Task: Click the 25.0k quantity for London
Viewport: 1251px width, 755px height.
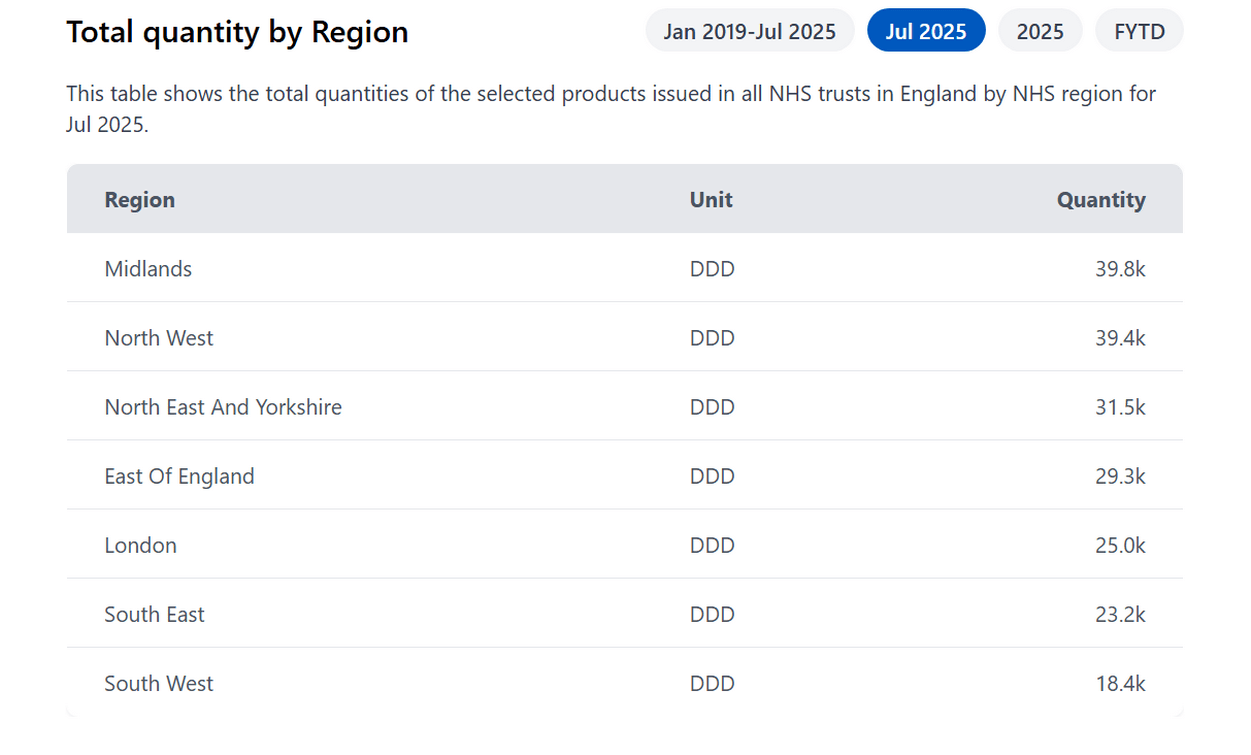Action: pyautogui.click(x=1120, y=545)
